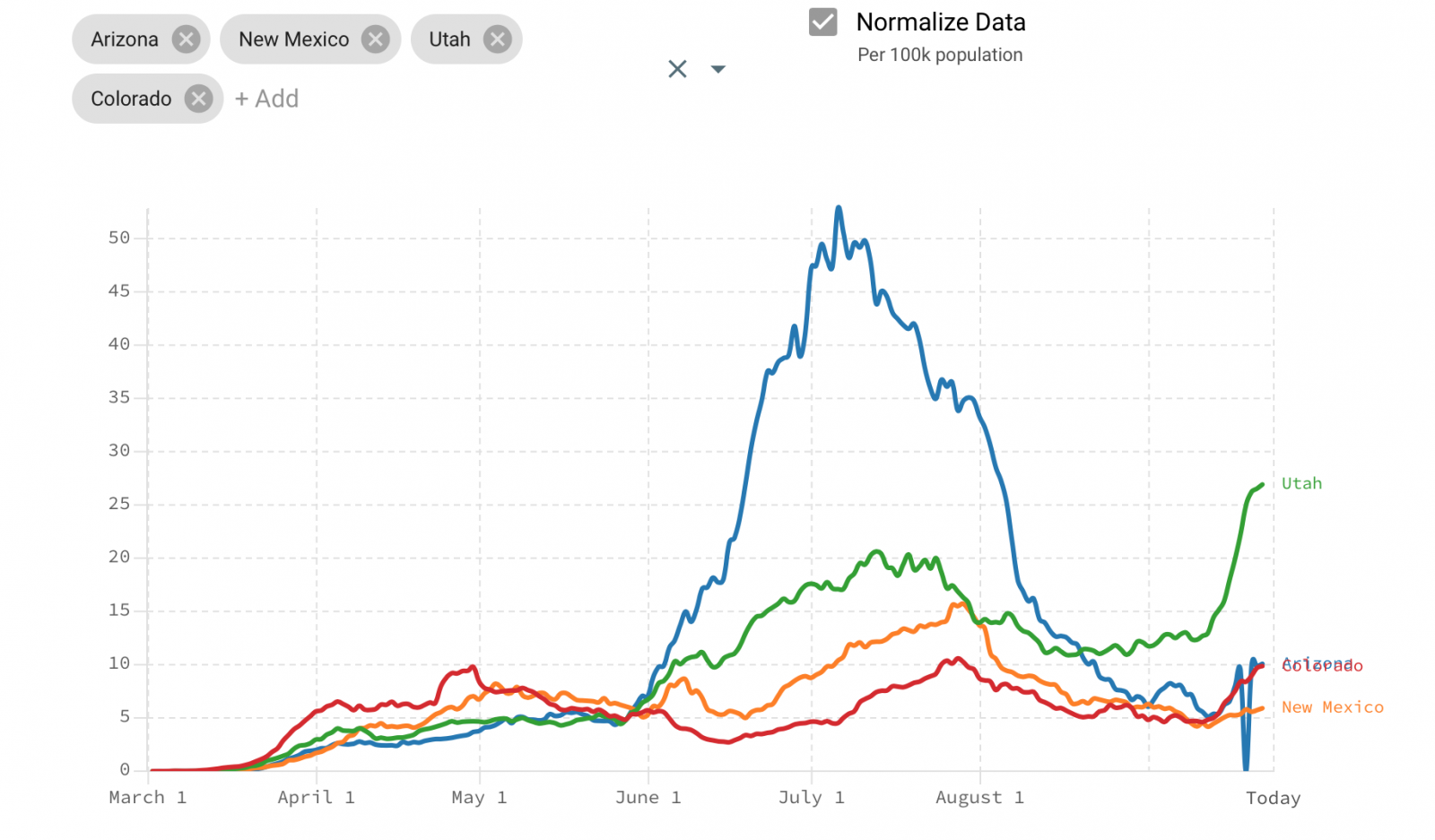Click the July 1 axis label
The image size is (1435, 840).
click(811, 797)
